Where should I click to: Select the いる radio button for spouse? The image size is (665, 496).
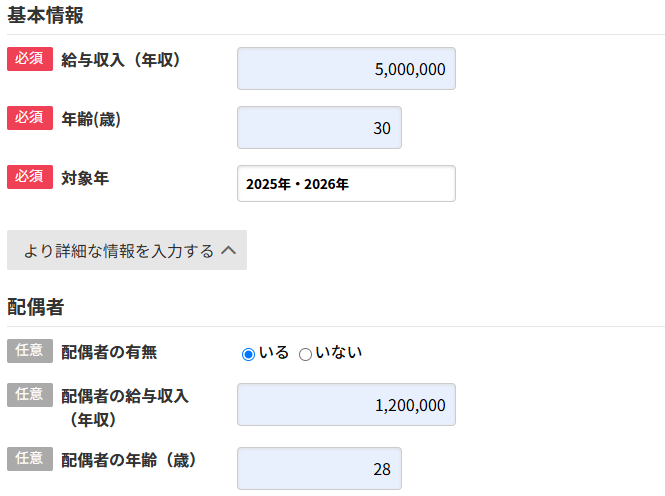pos(248,354)
